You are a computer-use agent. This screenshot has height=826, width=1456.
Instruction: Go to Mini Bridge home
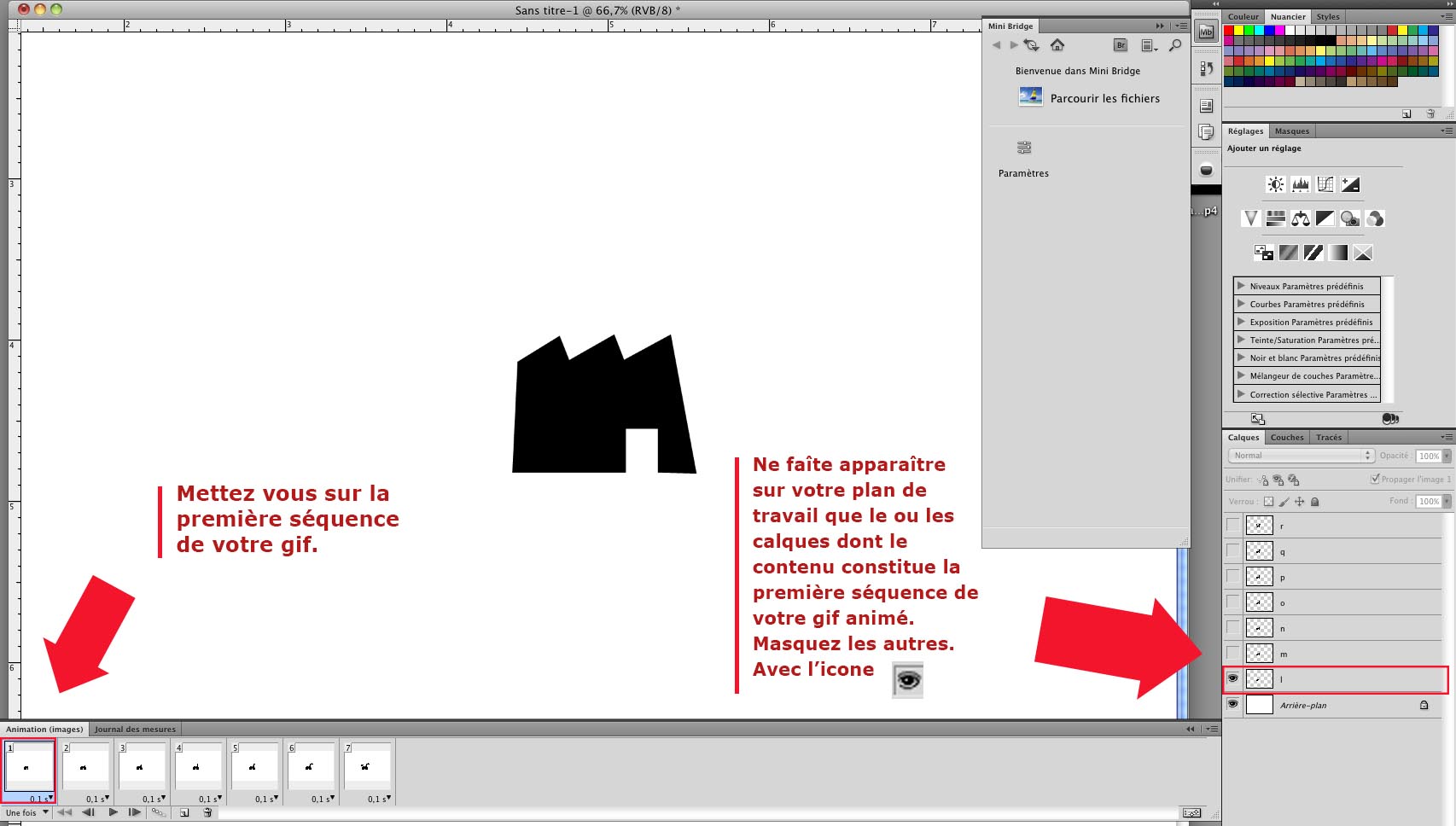coord(1057,45)
